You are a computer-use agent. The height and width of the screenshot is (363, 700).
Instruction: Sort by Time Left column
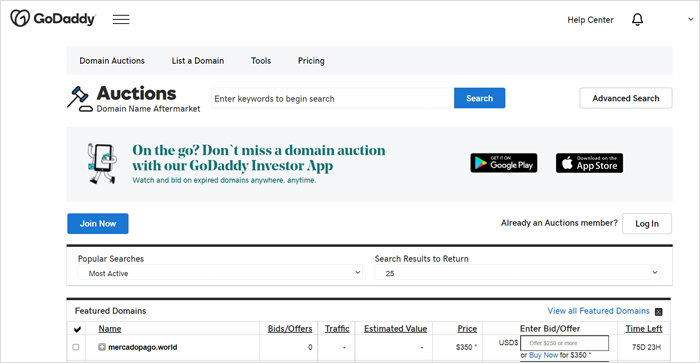[x=644, y=329]
